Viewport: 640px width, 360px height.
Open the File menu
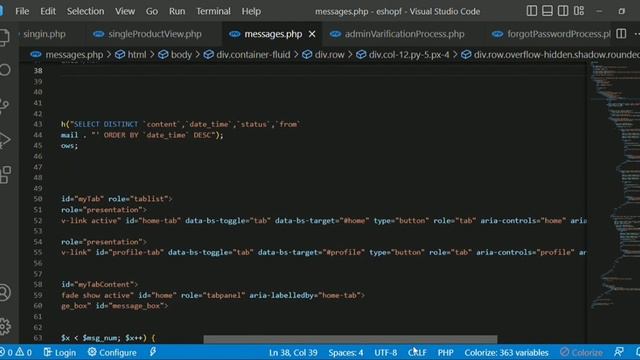click(22, 11)
